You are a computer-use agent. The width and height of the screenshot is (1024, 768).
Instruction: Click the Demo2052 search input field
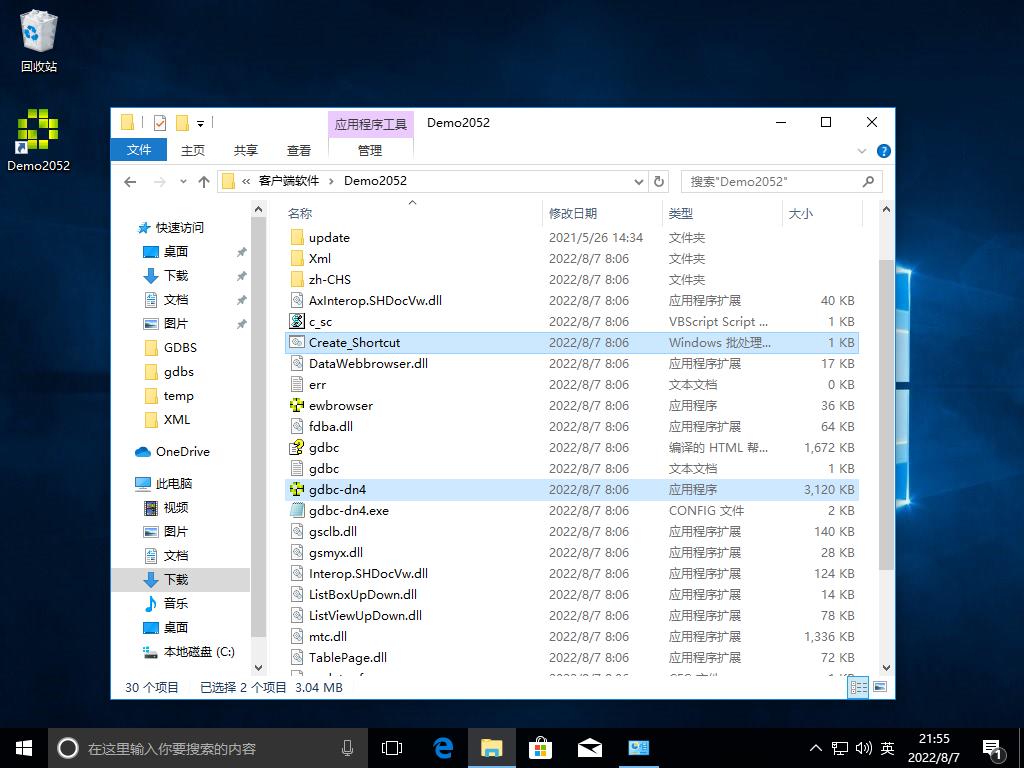(x=770, y=182)
